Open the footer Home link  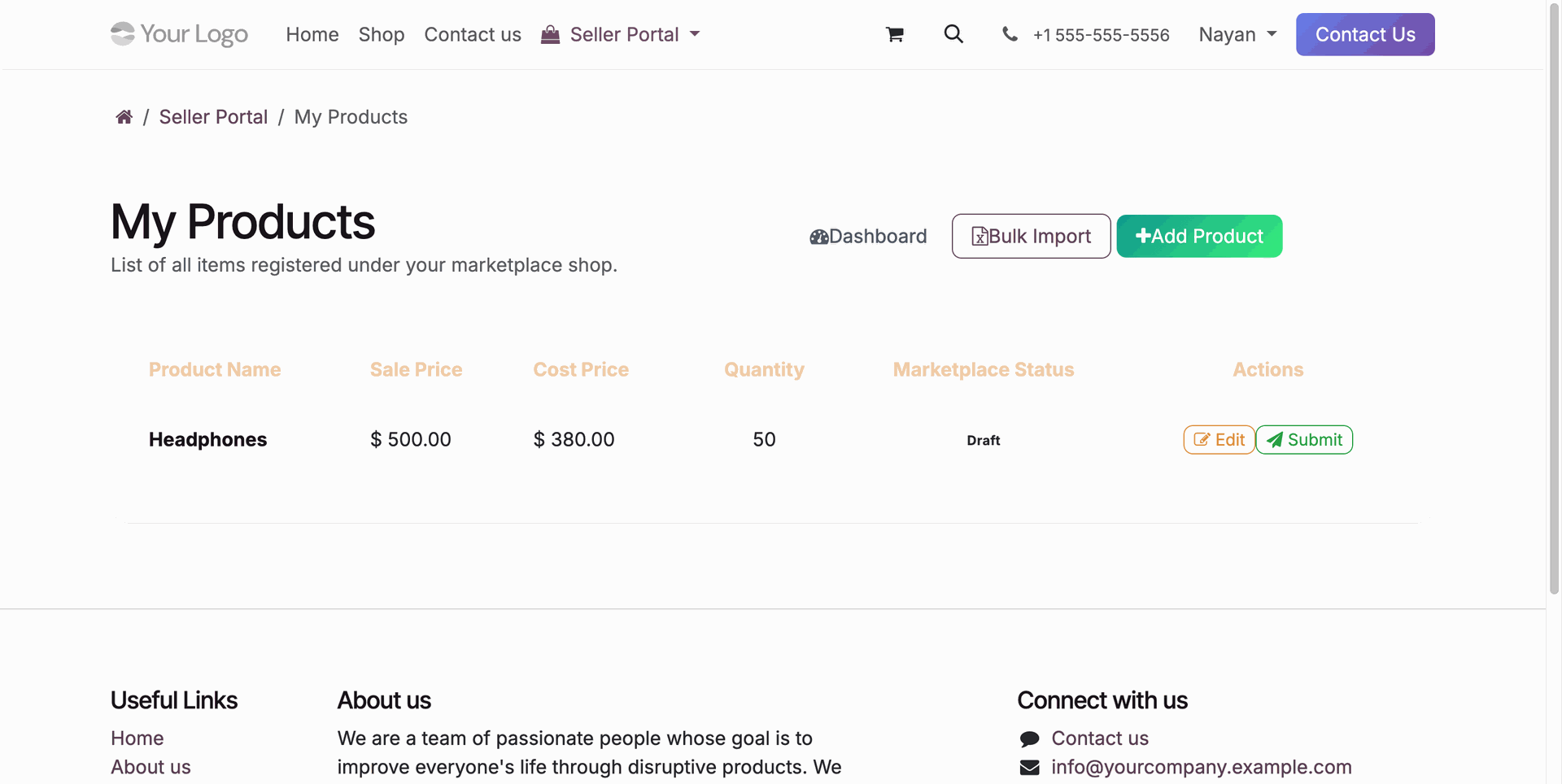pyautogui.click(x=137, y=738)
